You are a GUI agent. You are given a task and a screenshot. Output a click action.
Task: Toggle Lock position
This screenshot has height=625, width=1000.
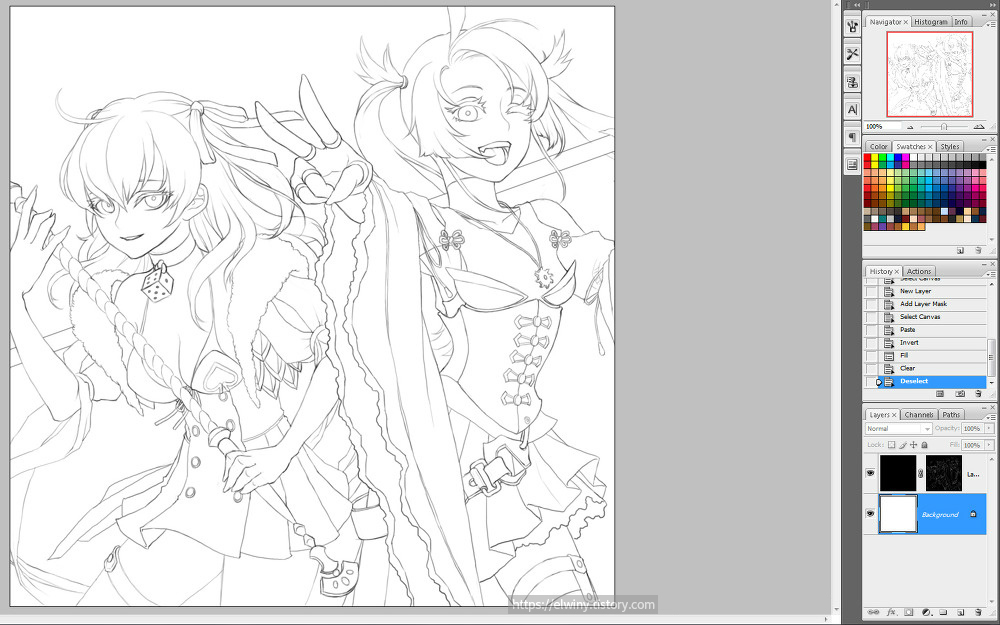(913, 445)
